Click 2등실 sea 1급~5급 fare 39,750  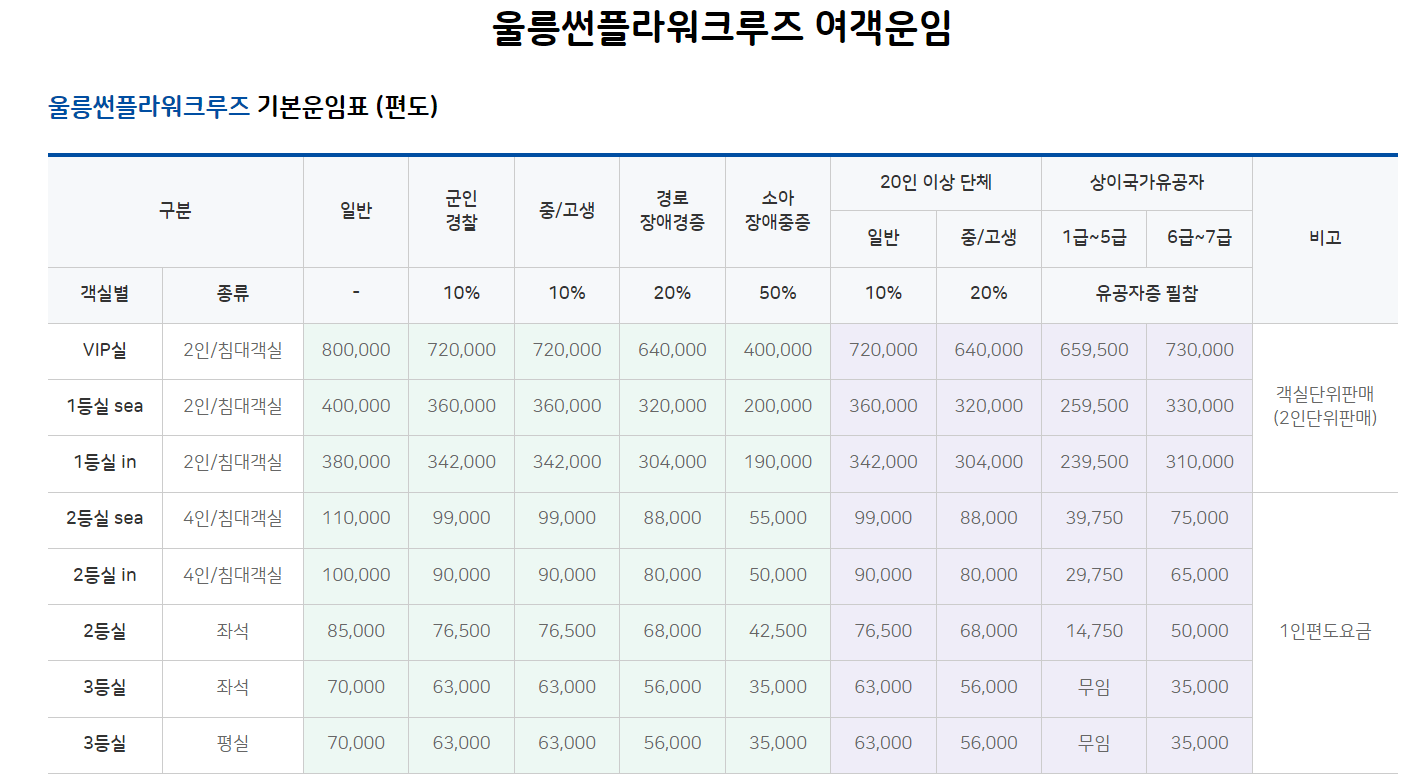tap(1094, 518)
